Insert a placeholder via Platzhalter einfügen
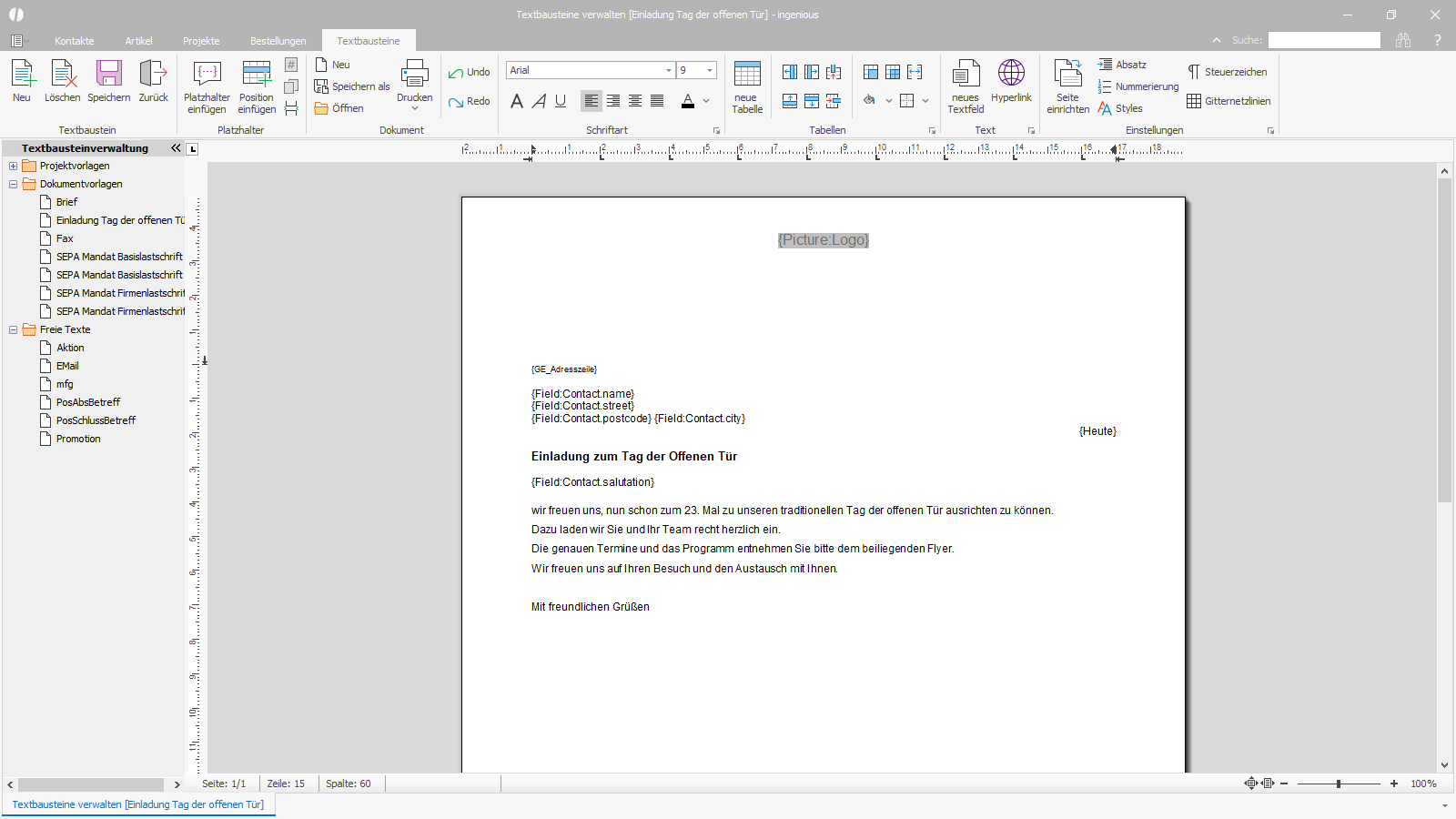Screen dimensions: 1456x819 [207, 86]
